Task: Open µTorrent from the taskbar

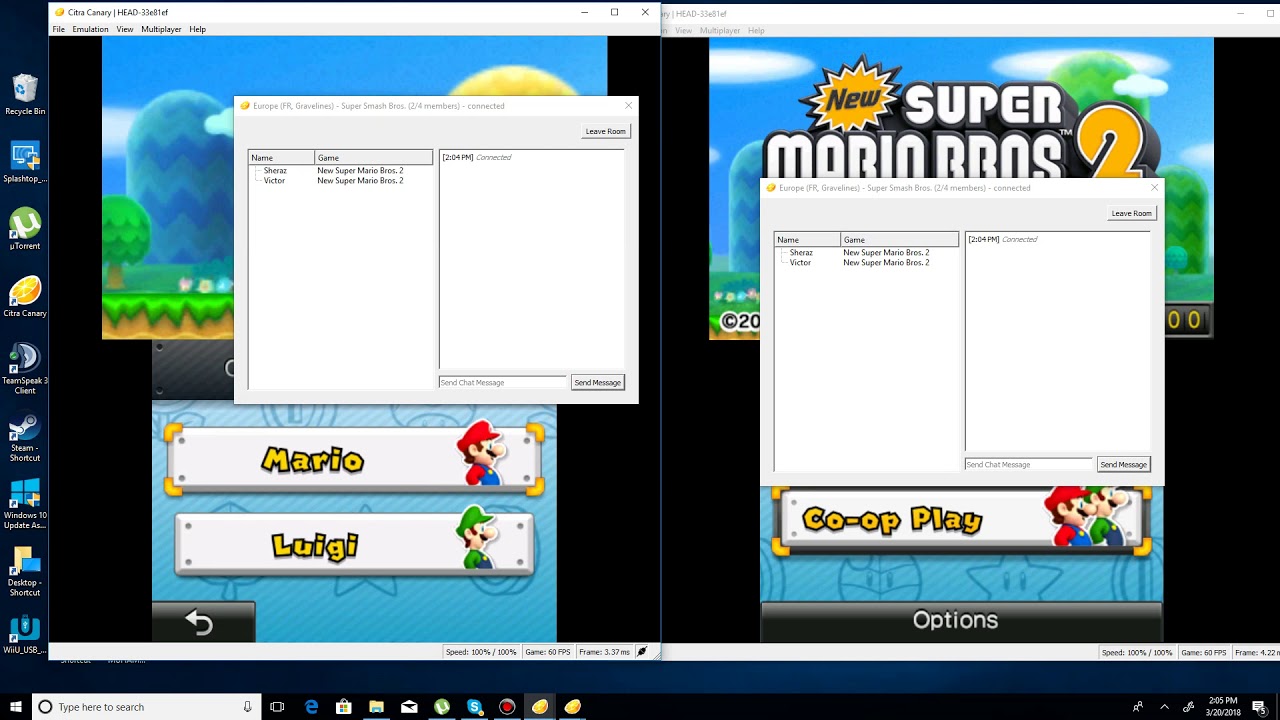Action: pos(442,707)
